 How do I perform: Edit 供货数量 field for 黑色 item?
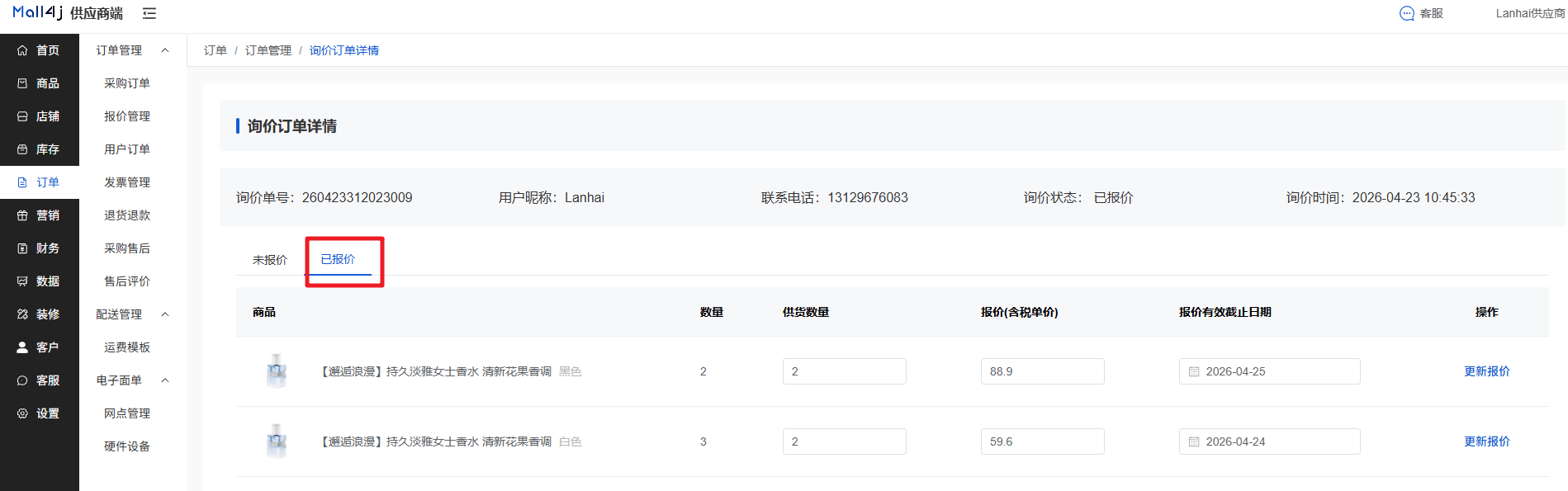click(x=845, y=371)
